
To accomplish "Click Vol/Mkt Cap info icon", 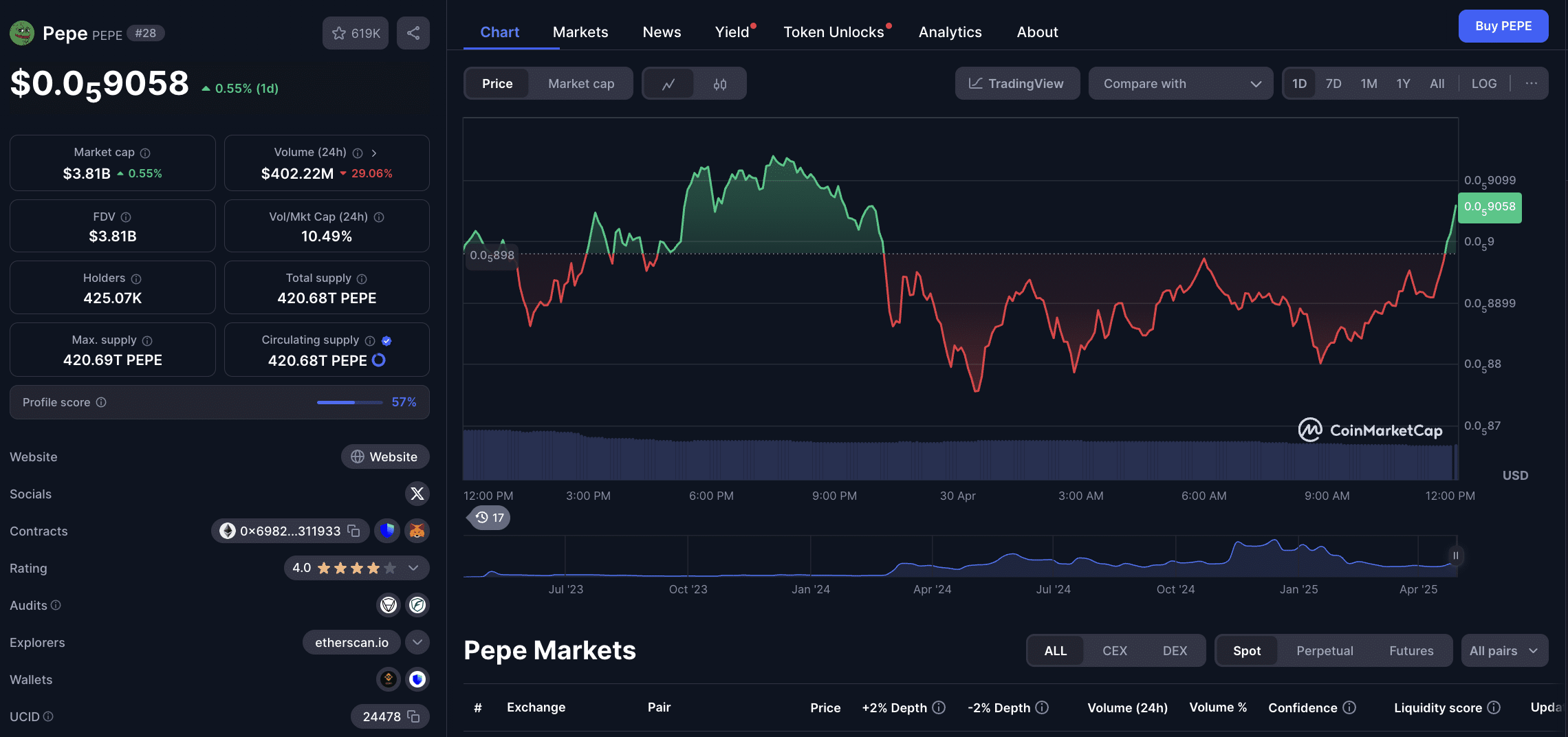I will [379, 217].
